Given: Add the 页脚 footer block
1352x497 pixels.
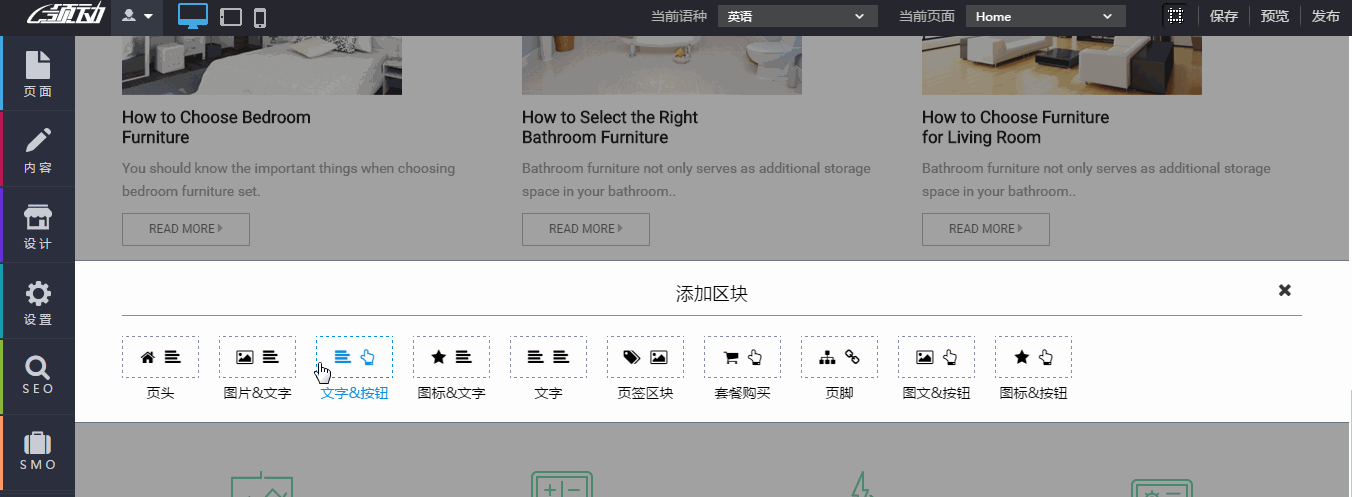Looking at the screenshot, I should pos(839,357).
